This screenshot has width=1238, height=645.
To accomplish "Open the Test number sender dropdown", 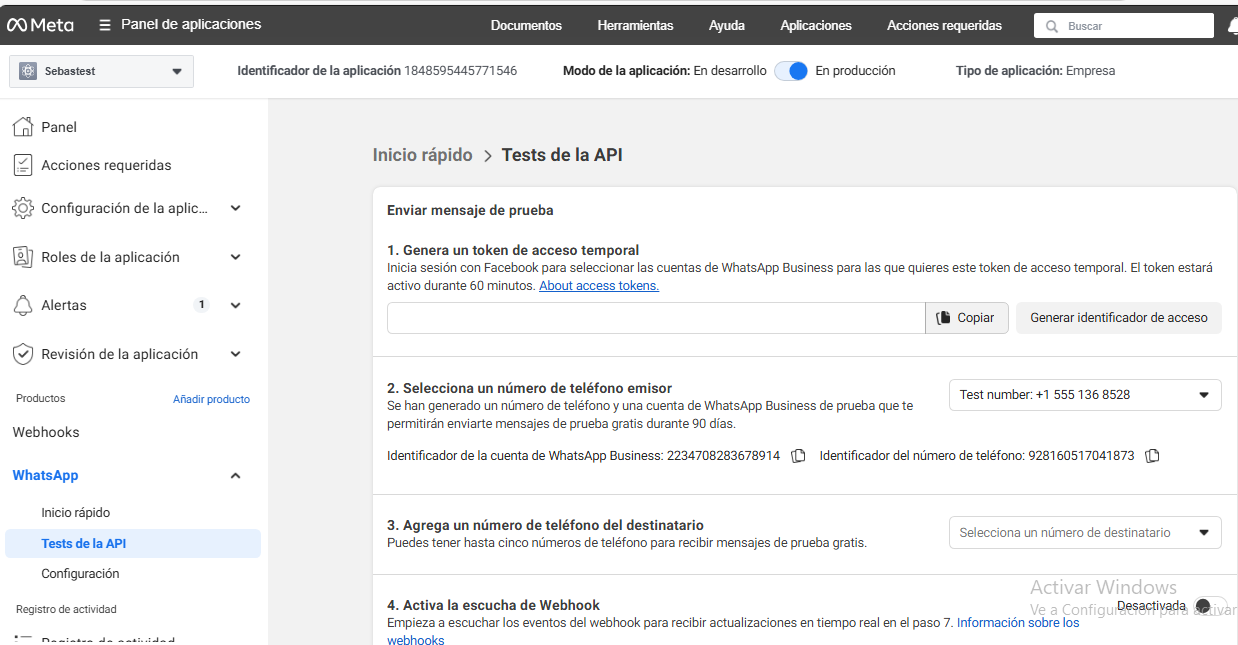I will [x=1085, y=395].
